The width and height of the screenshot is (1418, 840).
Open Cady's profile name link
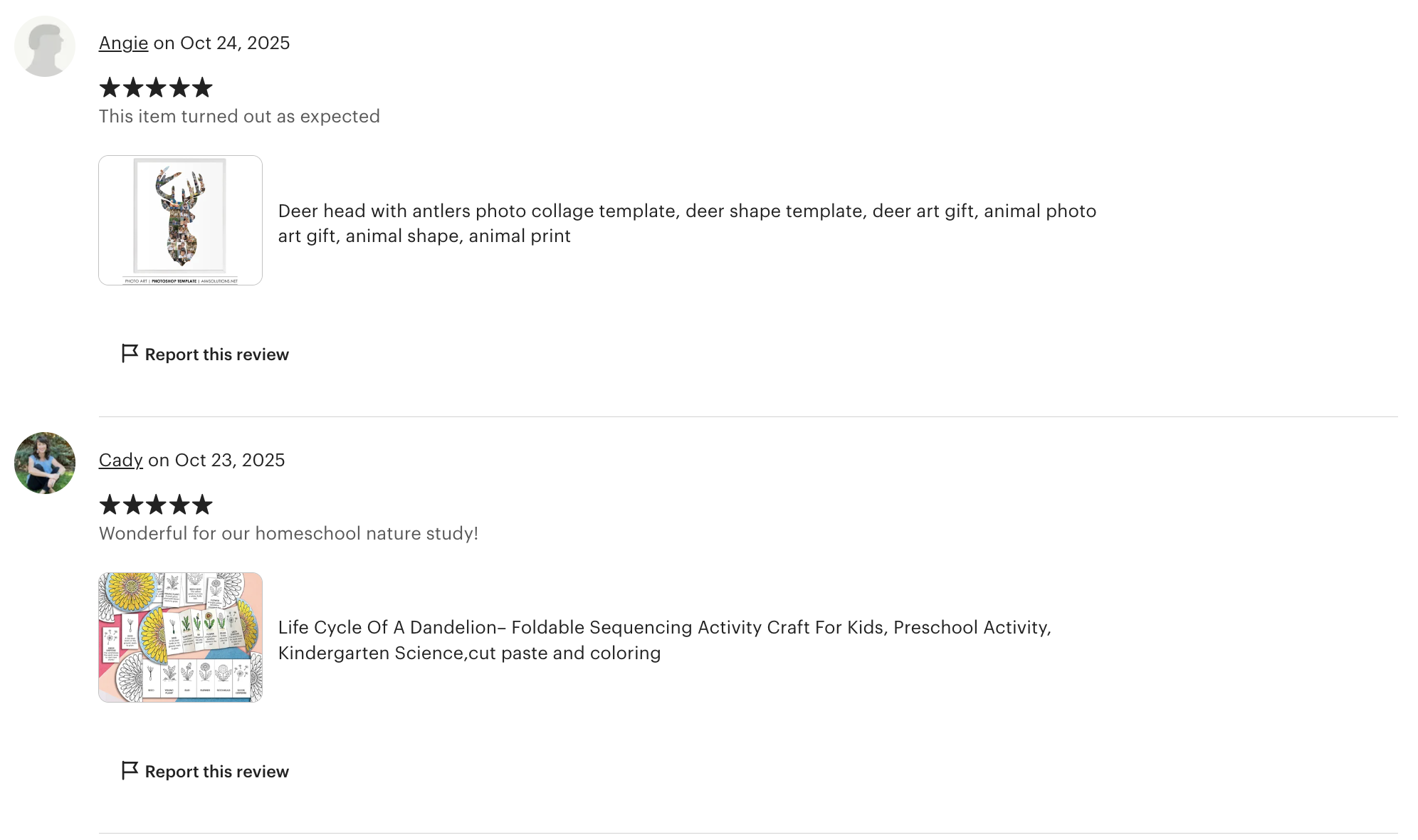(120, 461)
